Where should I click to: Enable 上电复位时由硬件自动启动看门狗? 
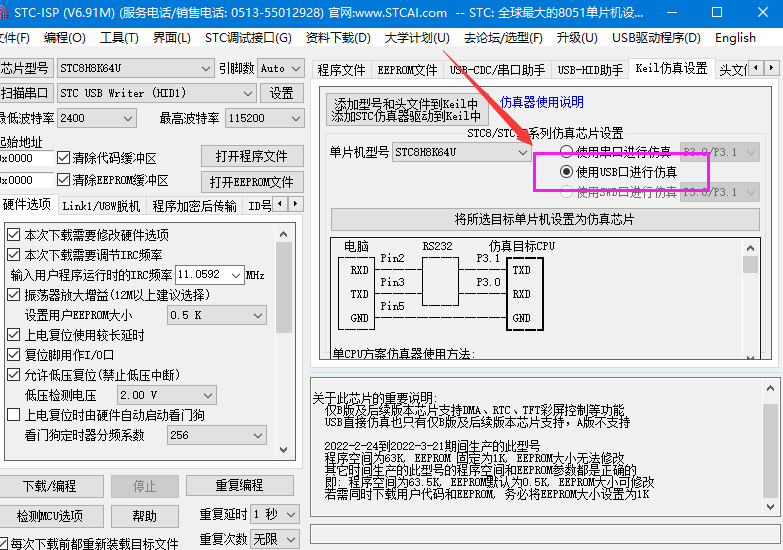(x=14, y=415)
